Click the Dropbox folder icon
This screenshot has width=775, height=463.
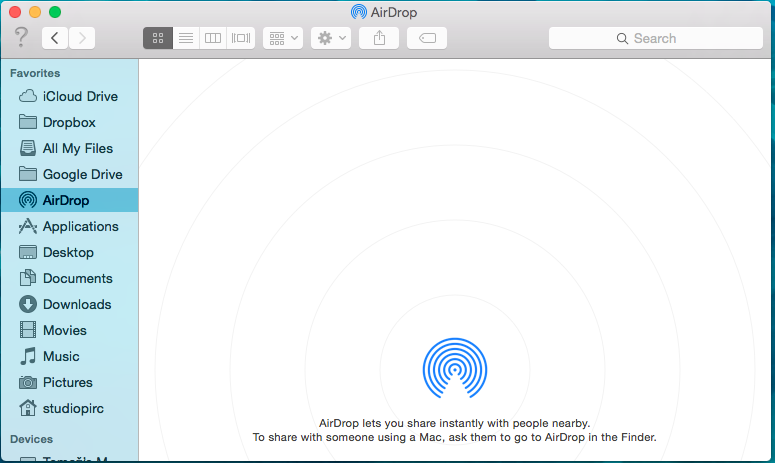(x=28, y=122)
